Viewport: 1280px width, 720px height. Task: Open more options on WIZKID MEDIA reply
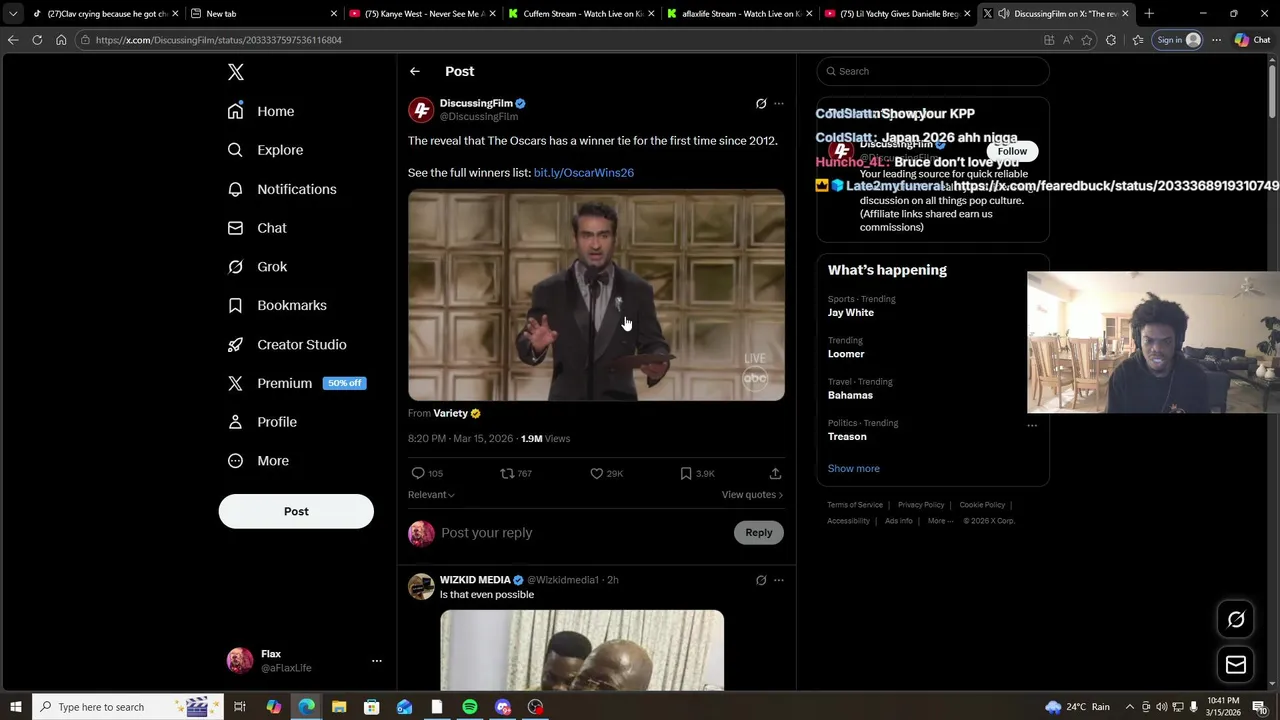[779, 580]
